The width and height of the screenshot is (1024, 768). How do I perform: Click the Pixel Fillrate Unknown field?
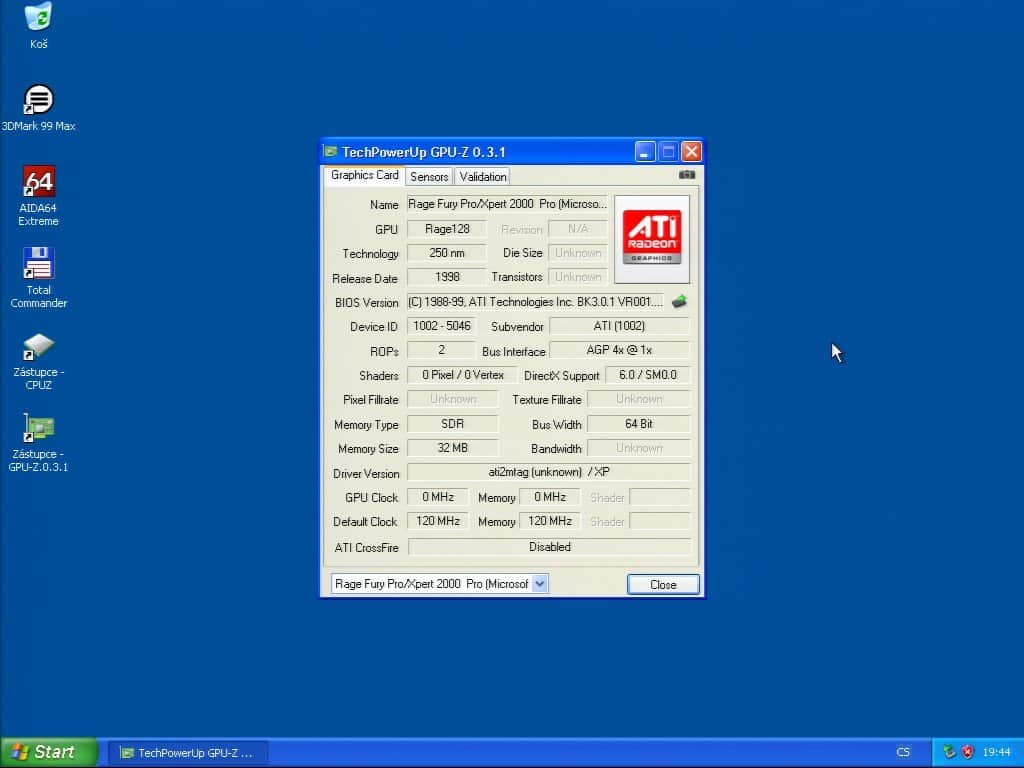pyautogui.click(x=453, y=400)
